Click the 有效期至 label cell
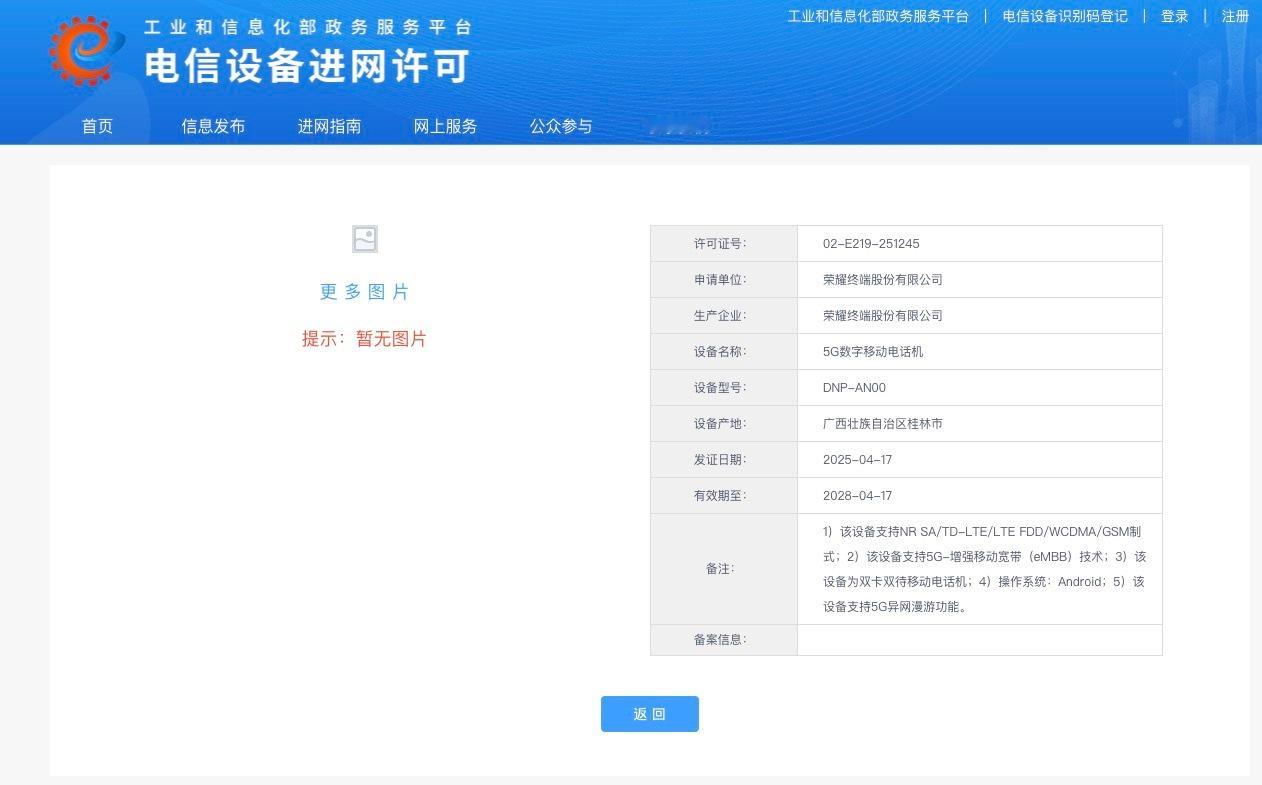 (x=724, y=496)
